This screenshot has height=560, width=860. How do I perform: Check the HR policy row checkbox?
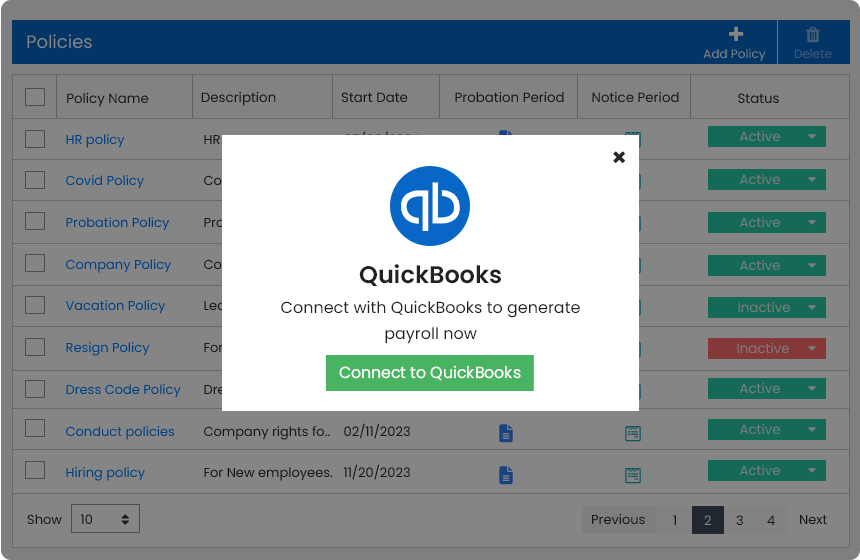point(35,139)
